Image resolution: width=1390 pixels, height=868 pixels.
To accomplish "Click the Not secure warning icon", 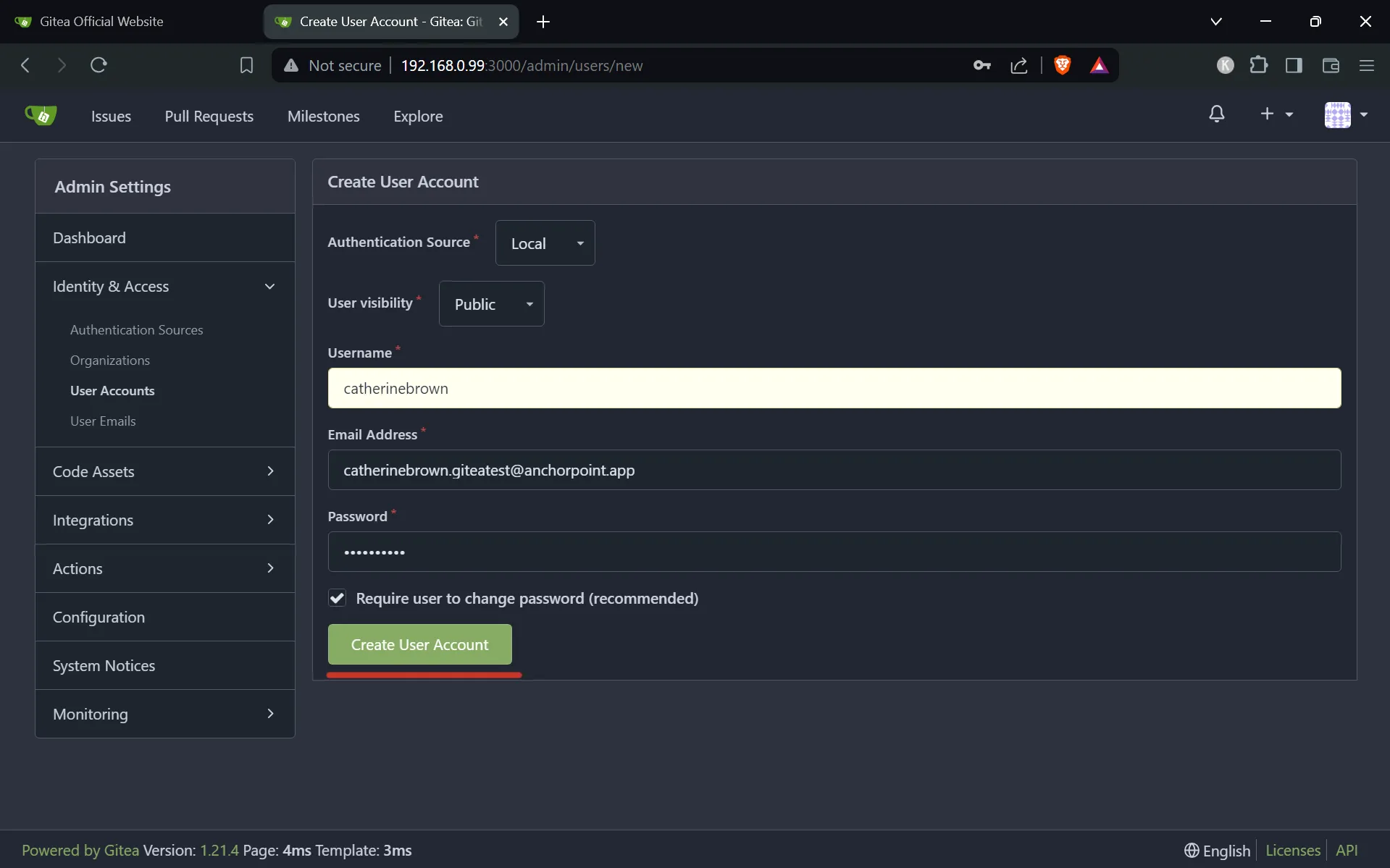I will [291, 65].
